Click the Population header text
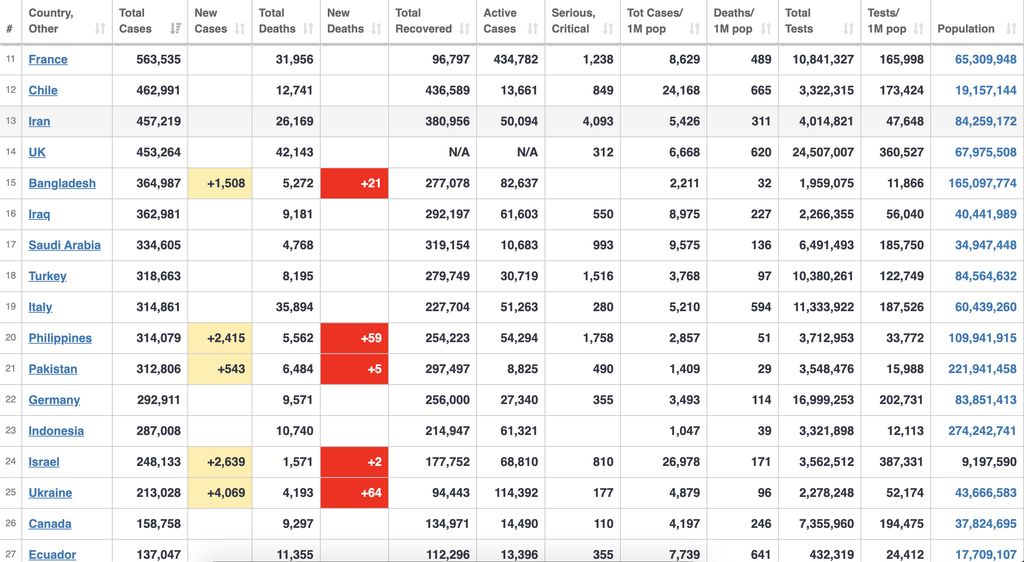 tap(966, 29)
